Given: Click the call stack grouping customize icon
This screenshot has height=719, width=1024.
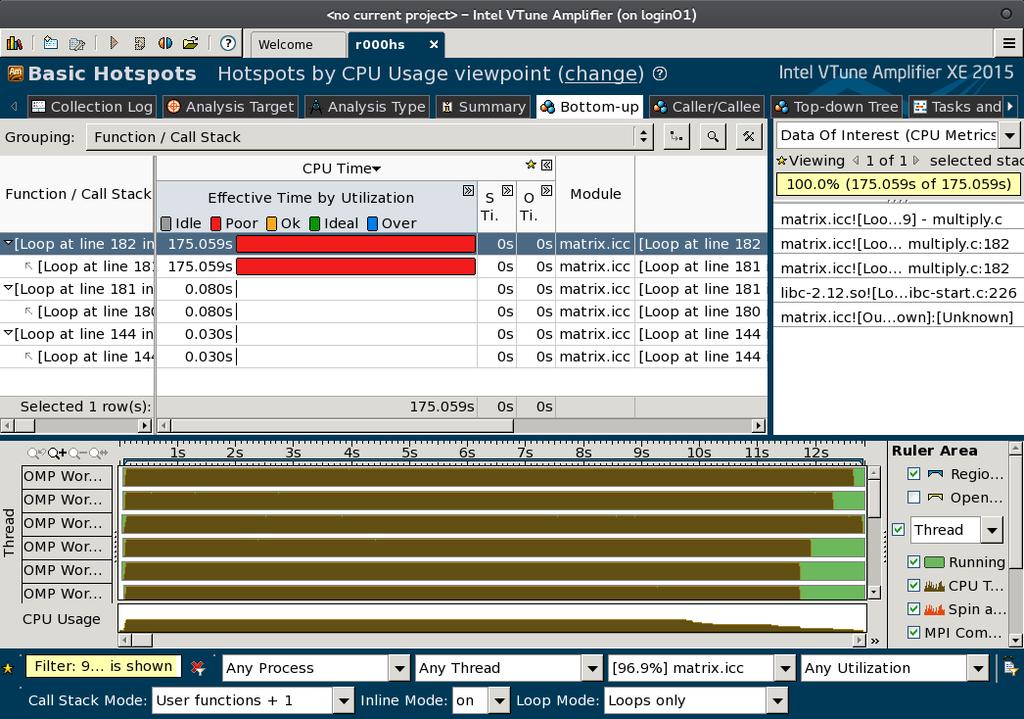Looking at the screenshot, I should (x=677, y=137).
